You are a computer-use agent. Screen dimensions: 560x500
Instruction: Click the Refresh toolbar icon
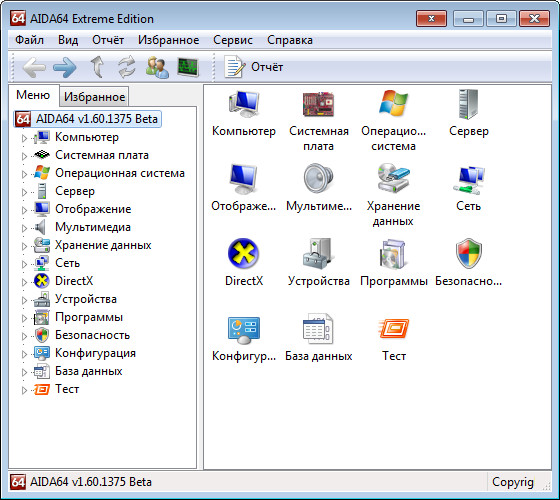[127, 67]
